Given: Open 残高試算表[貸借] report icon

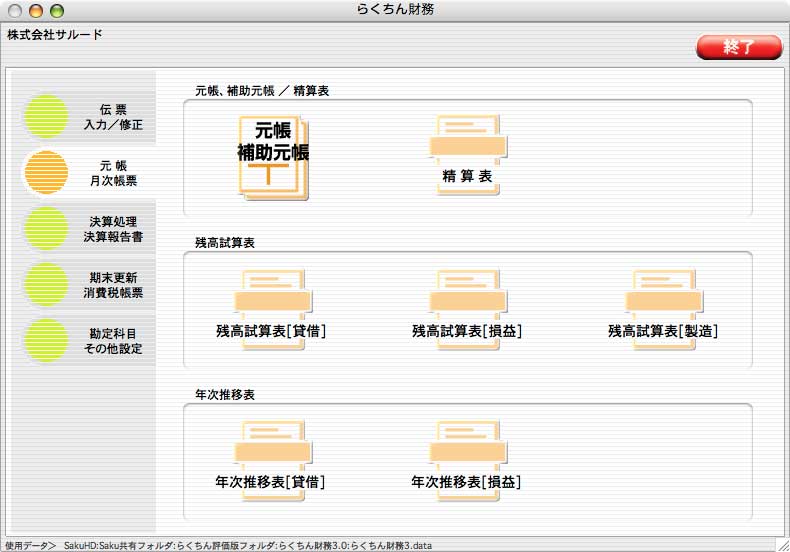Looking at the screenshot, I should tap(272, 310).
